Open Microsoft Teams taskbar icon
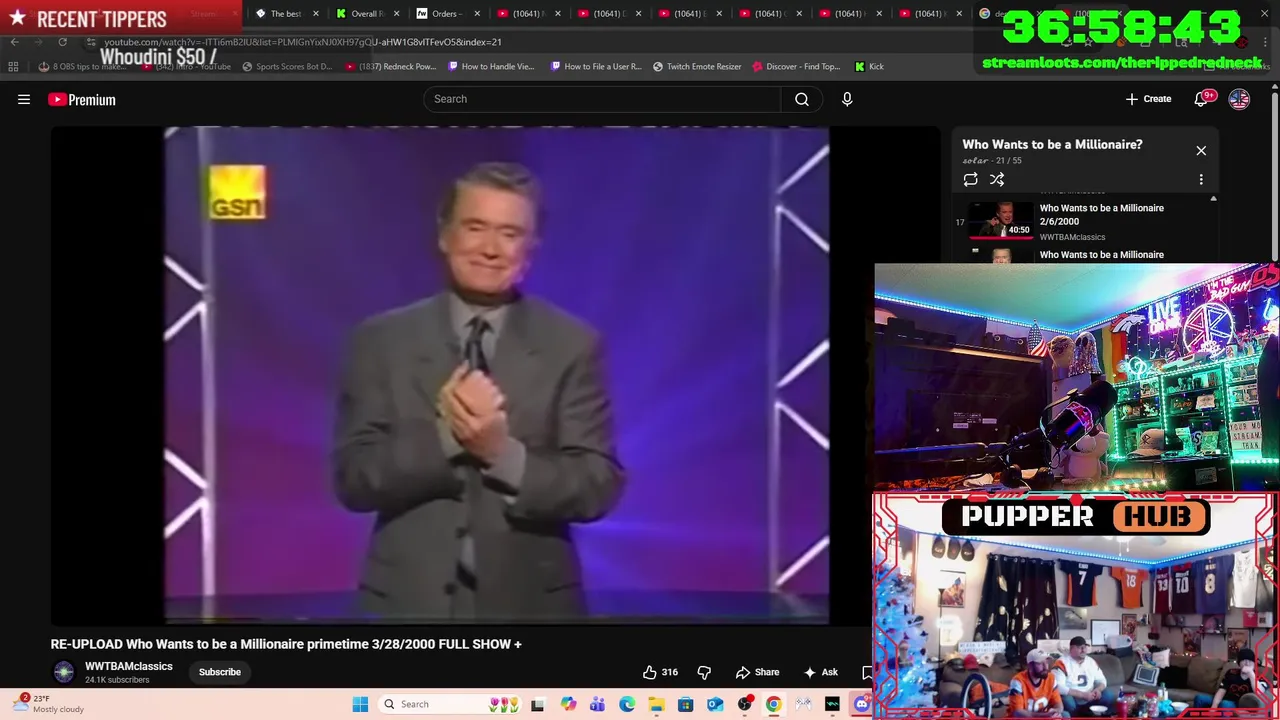This screenshot has height=720, width=1280. coord(597,704)
